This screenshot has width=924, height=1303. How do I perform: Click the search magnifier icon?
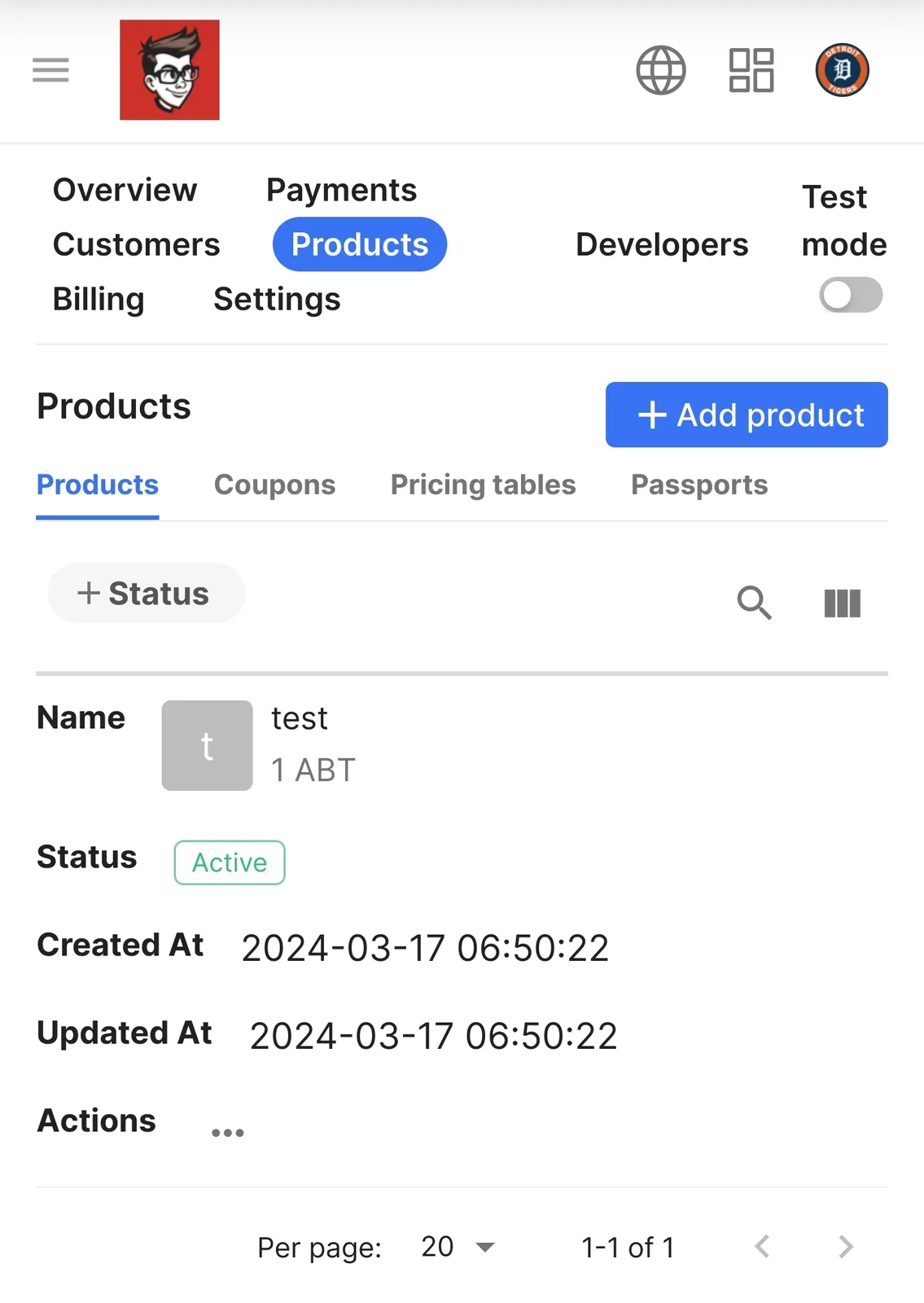point(755,603)
